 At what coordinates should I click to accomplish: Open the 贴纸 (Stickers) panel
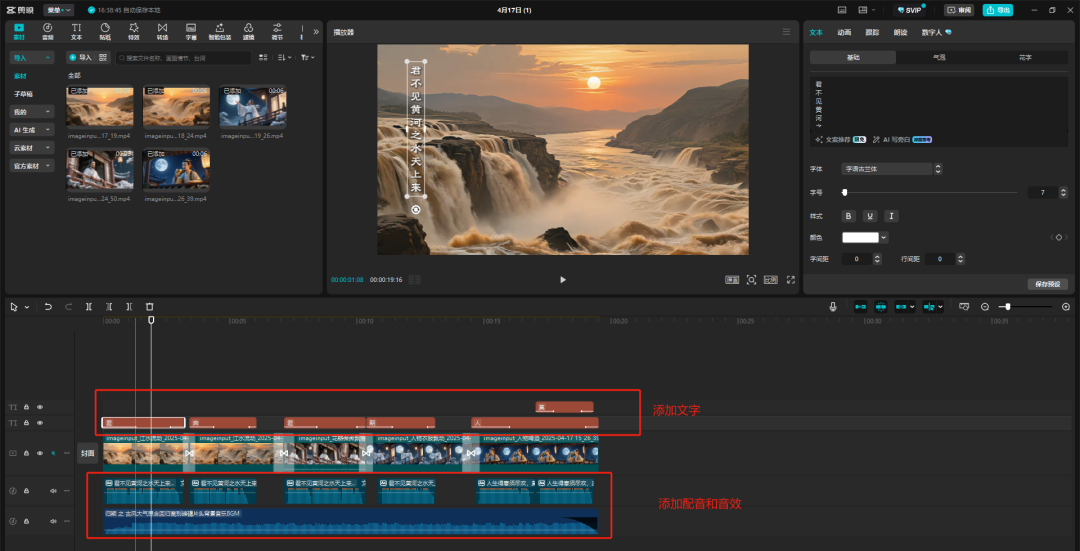click(x=105, y=31)
